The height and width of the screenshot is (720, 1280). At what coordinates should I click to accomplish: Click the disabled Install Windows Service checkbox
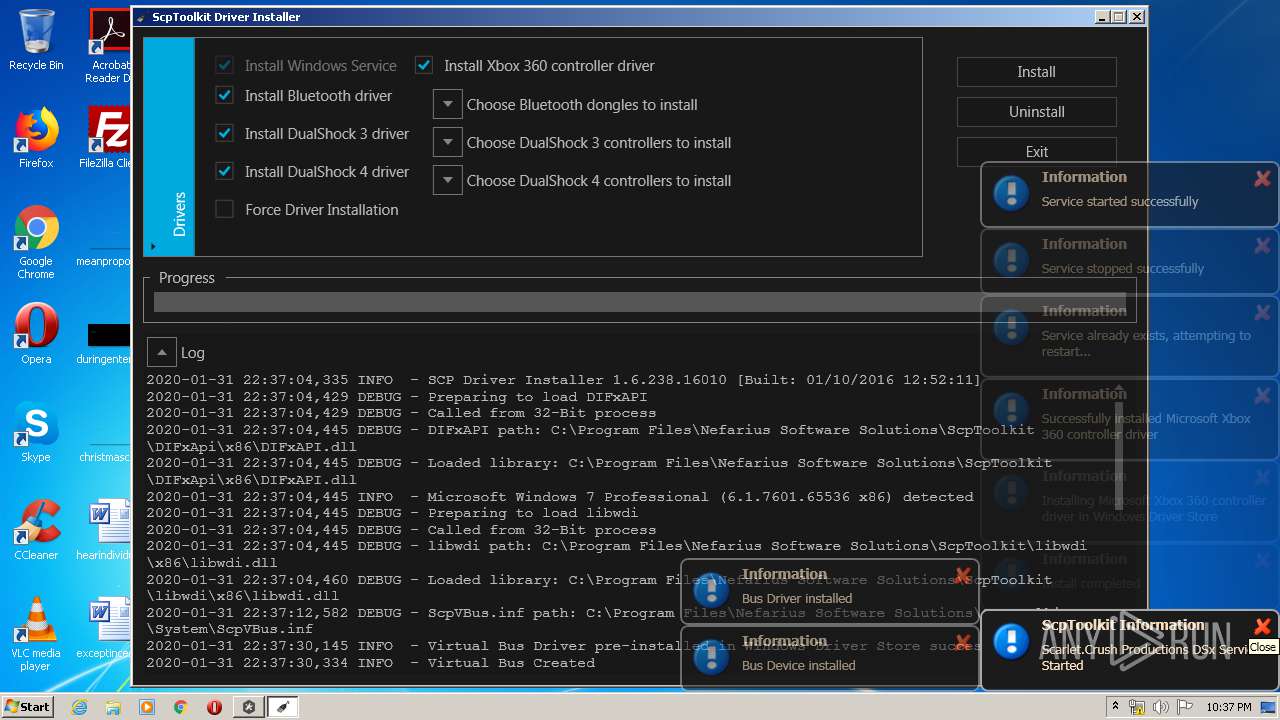point(224,65)
